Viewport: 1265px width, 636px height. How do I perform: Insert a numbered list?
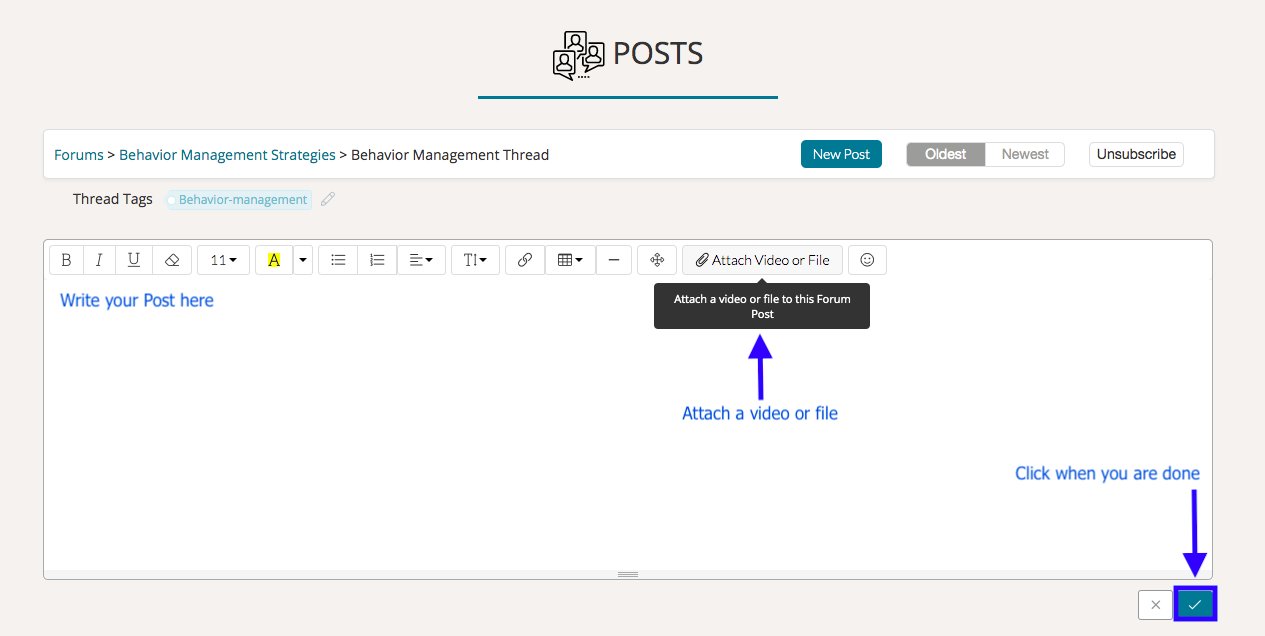click(x=377, y=260)
